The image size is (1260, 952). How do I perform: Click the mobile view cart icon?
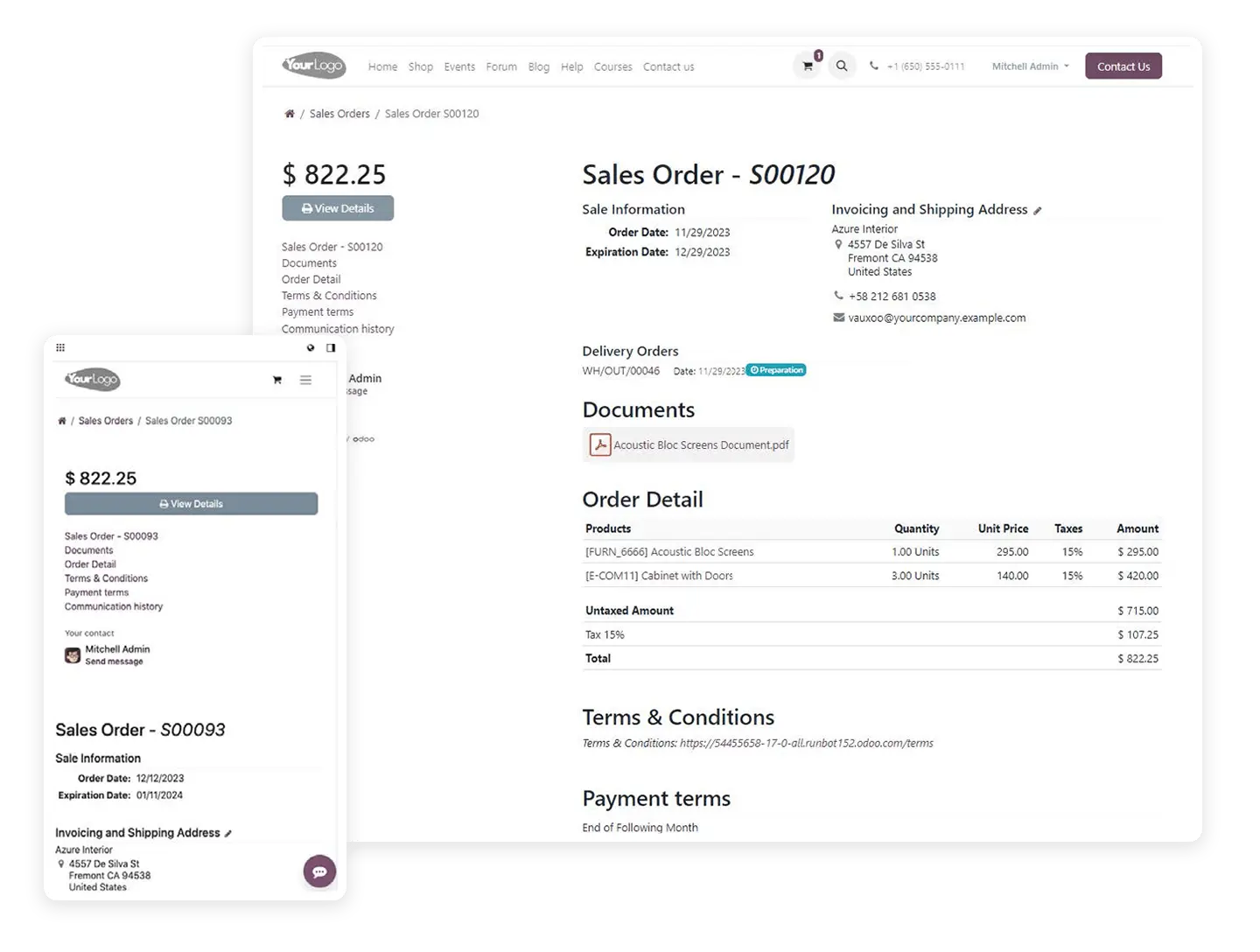(277, 380)
